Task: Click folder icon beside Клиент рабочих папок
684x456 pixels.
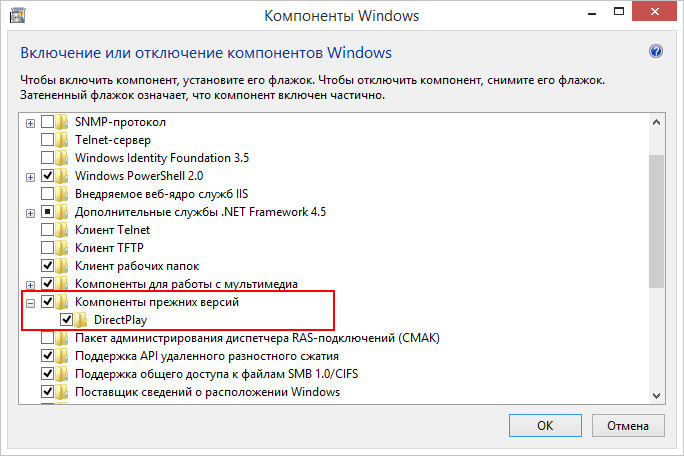Action: [62, 266]
